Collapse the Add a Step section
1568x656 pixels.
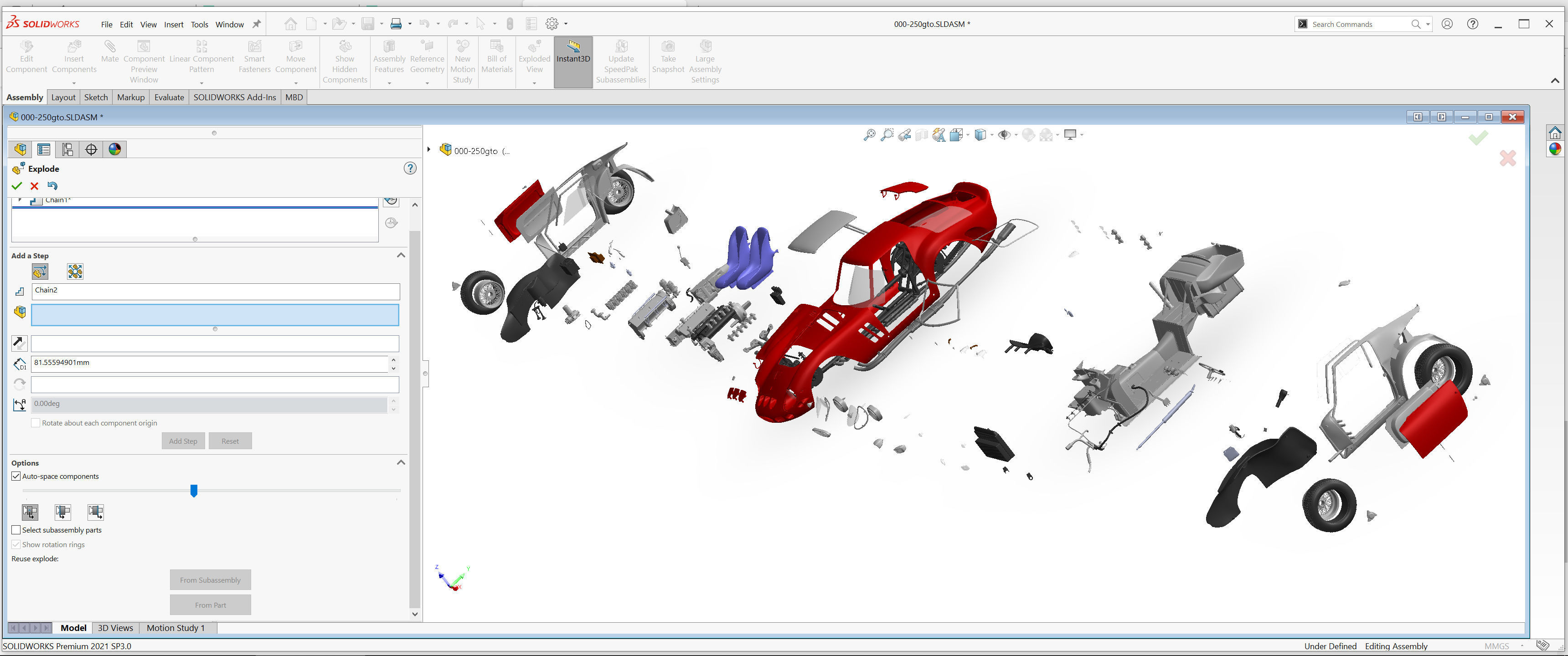[x=401, y=256]
